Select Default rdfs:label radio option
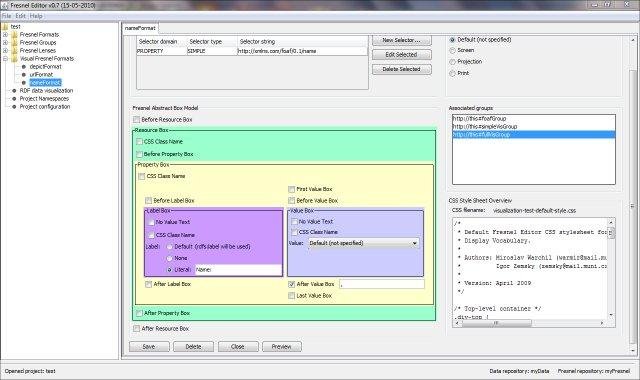The image size is (640, 380). pos(169,247)
